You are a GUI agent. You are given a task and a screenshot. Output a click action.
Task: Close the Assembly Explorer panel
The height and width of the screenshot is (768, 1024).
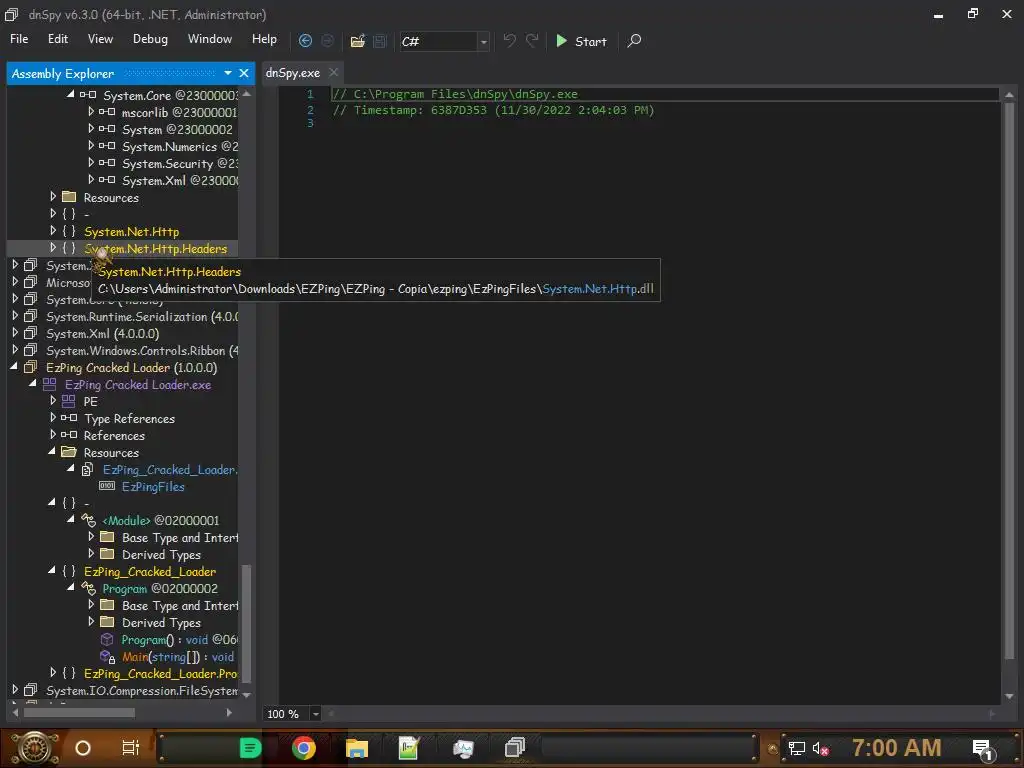coord(244,73)
